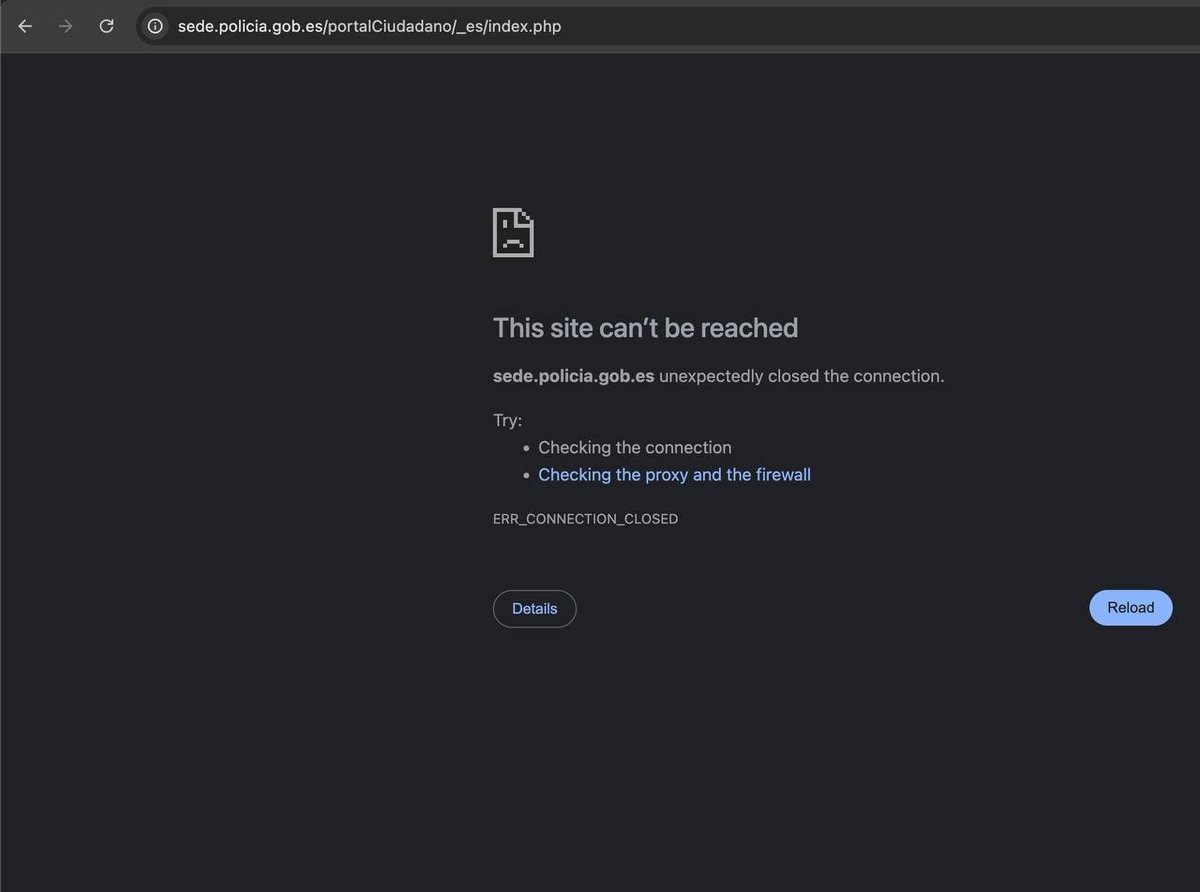Open 'Checking the proxy and the firewall' link
The image size is (1200, 892).
click(674, 475)
